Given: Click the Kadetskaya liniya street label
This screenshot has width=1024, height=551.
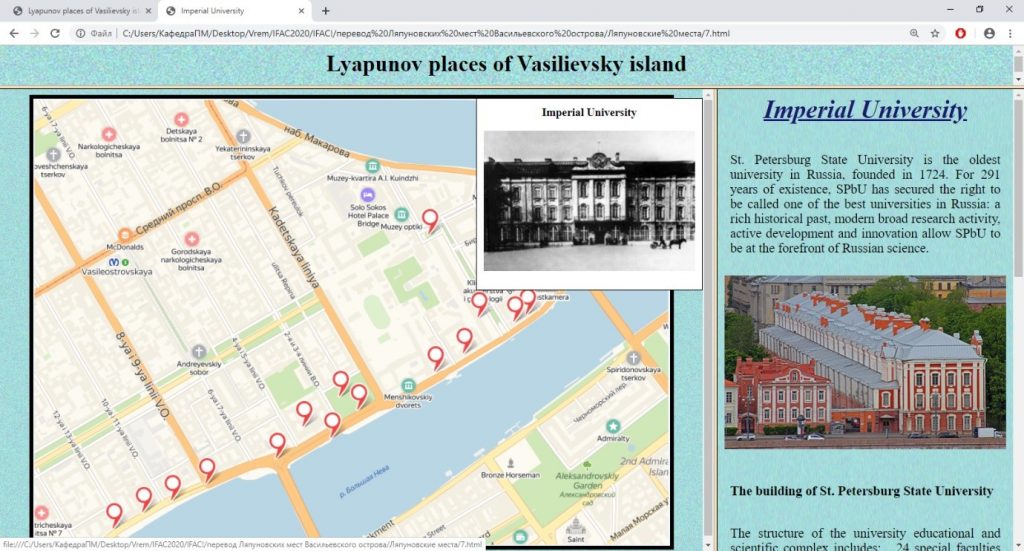Looking at the screenshot, I should [293, 247].
